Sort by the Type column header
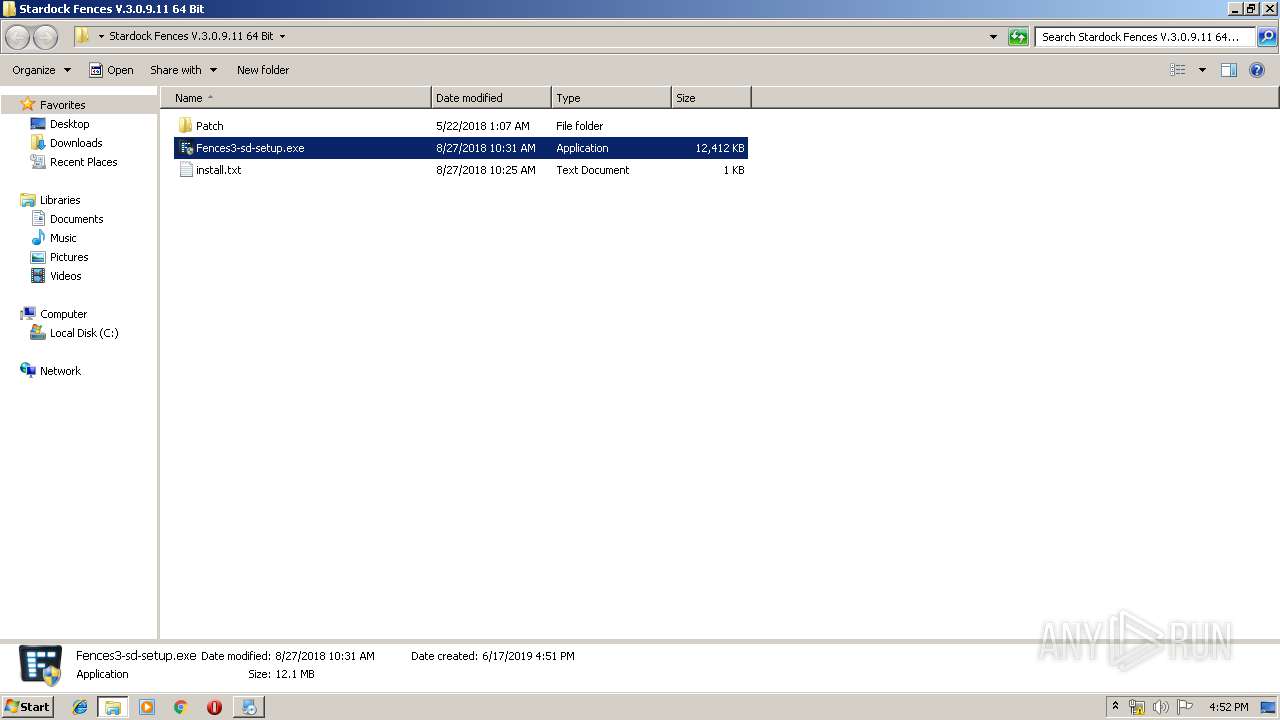The height and width of the screenshot is (720, 1280). [611, 98]
